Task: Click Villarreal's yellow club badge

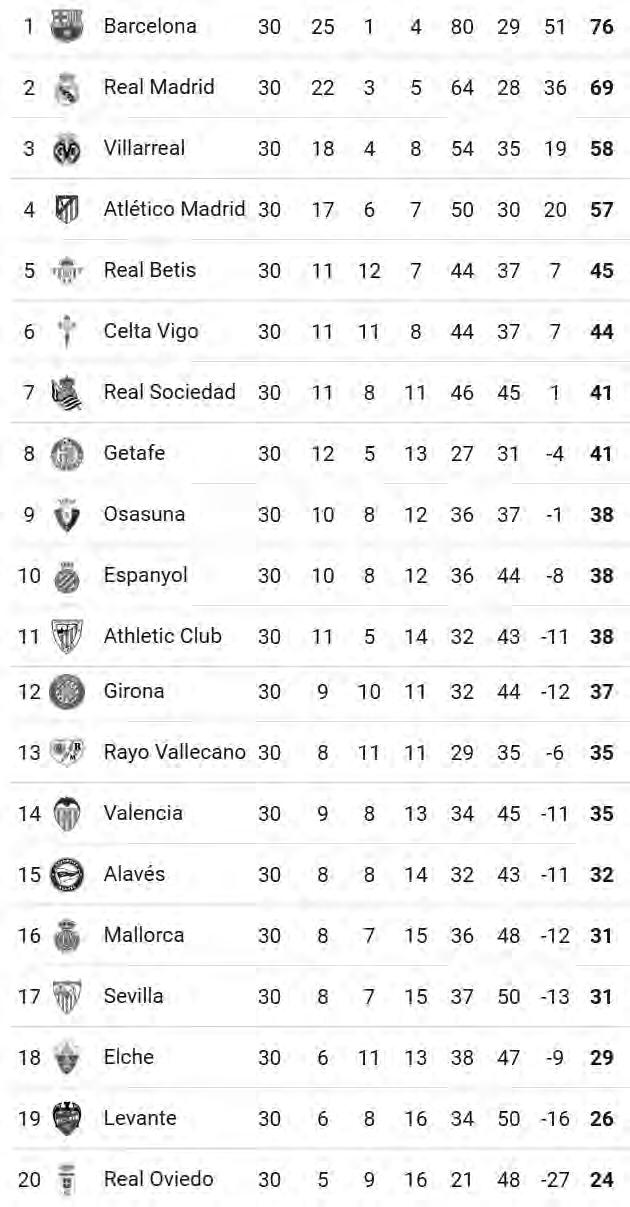Action: point(67,149)
